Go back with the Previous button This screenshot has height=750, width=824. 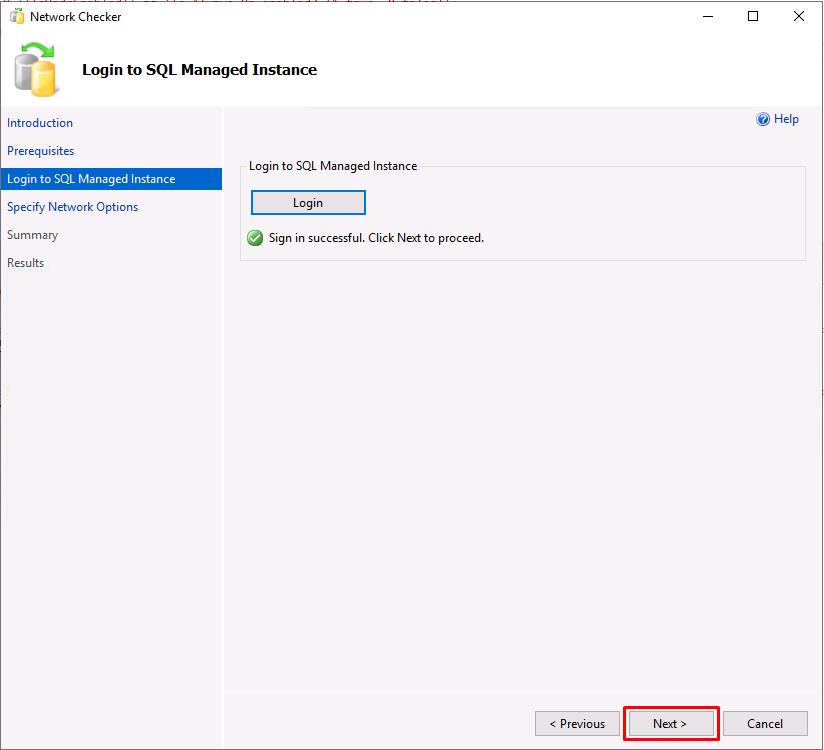tap(577, 724)
